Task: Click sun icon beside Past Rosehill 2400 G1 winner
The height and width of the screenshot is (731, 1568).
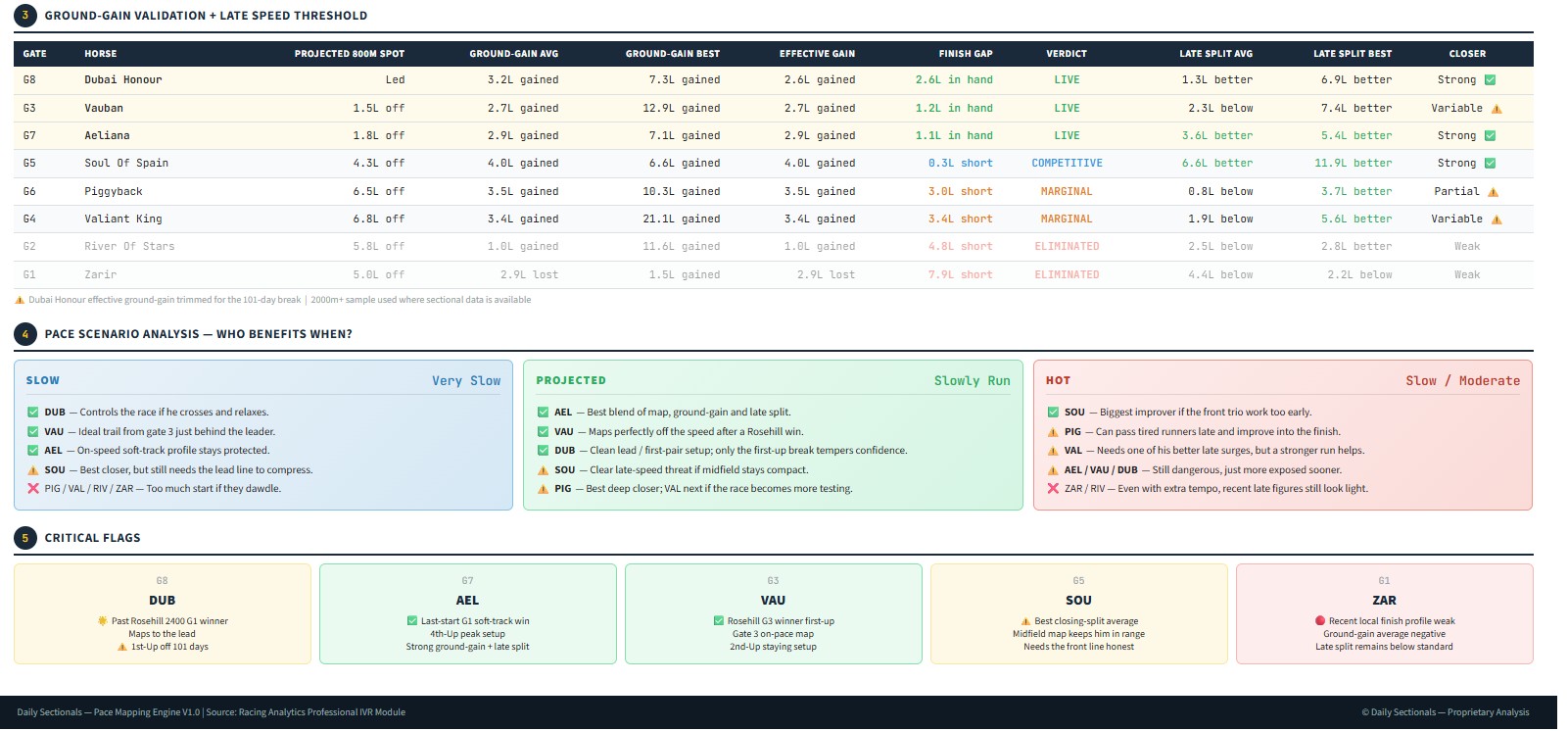Action: coord(102,621)
